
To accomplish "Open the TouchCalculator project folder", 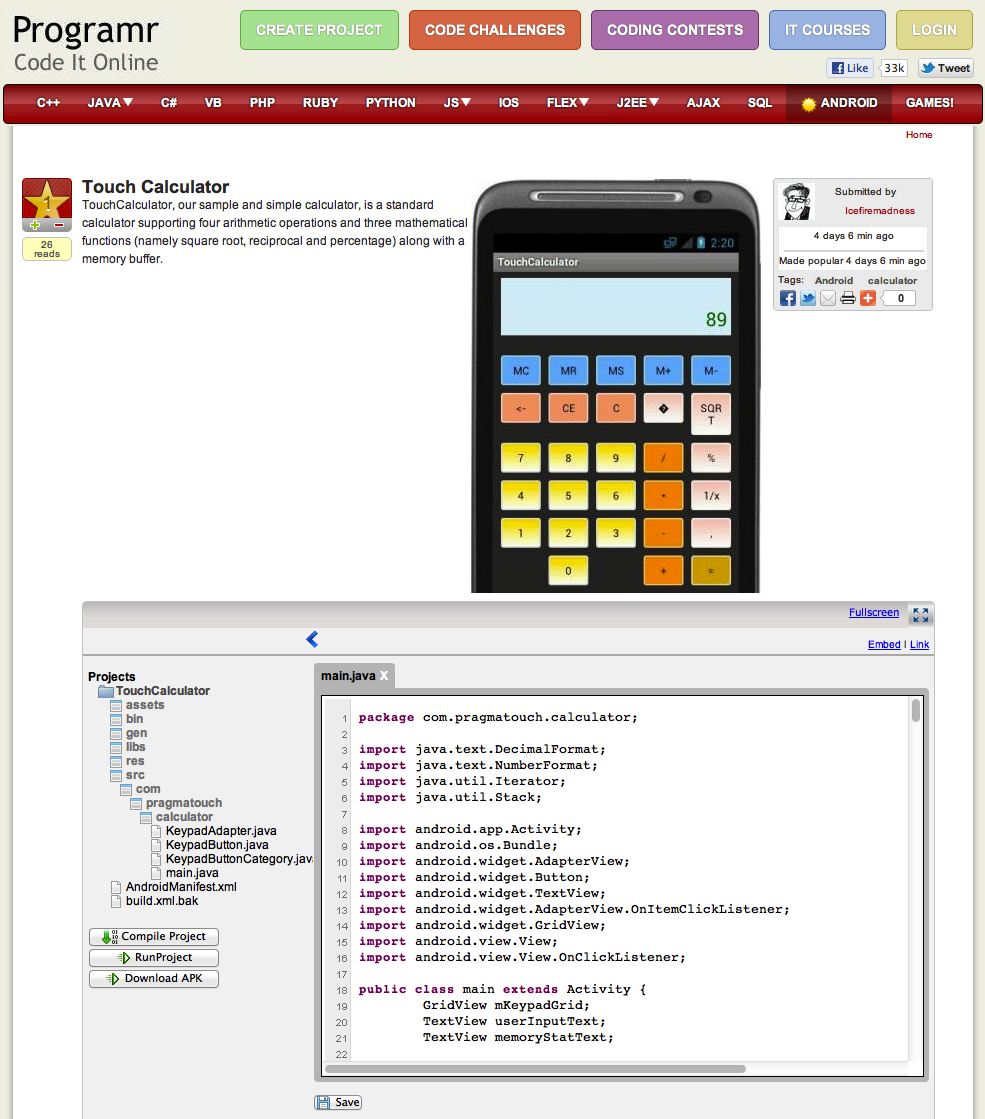I will 154,691.
